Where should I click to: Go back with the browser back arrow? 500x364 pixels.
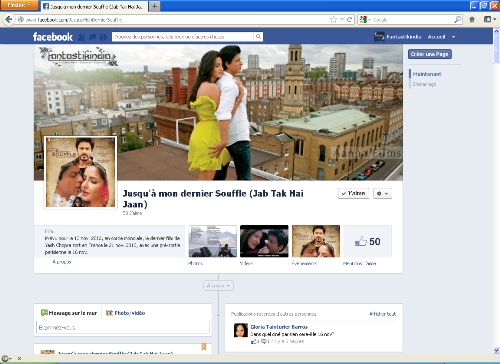click(x=9, y=20)
